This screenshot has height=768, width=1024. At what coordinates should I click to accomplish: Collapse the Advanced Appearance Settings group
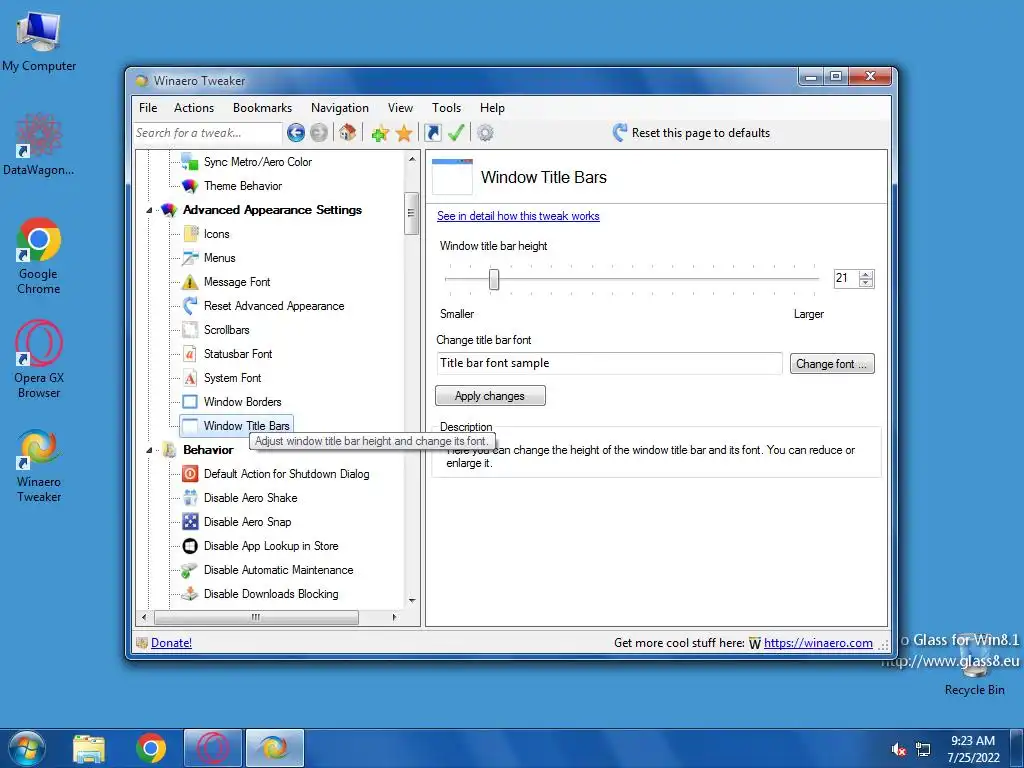[x=149, y=210]
